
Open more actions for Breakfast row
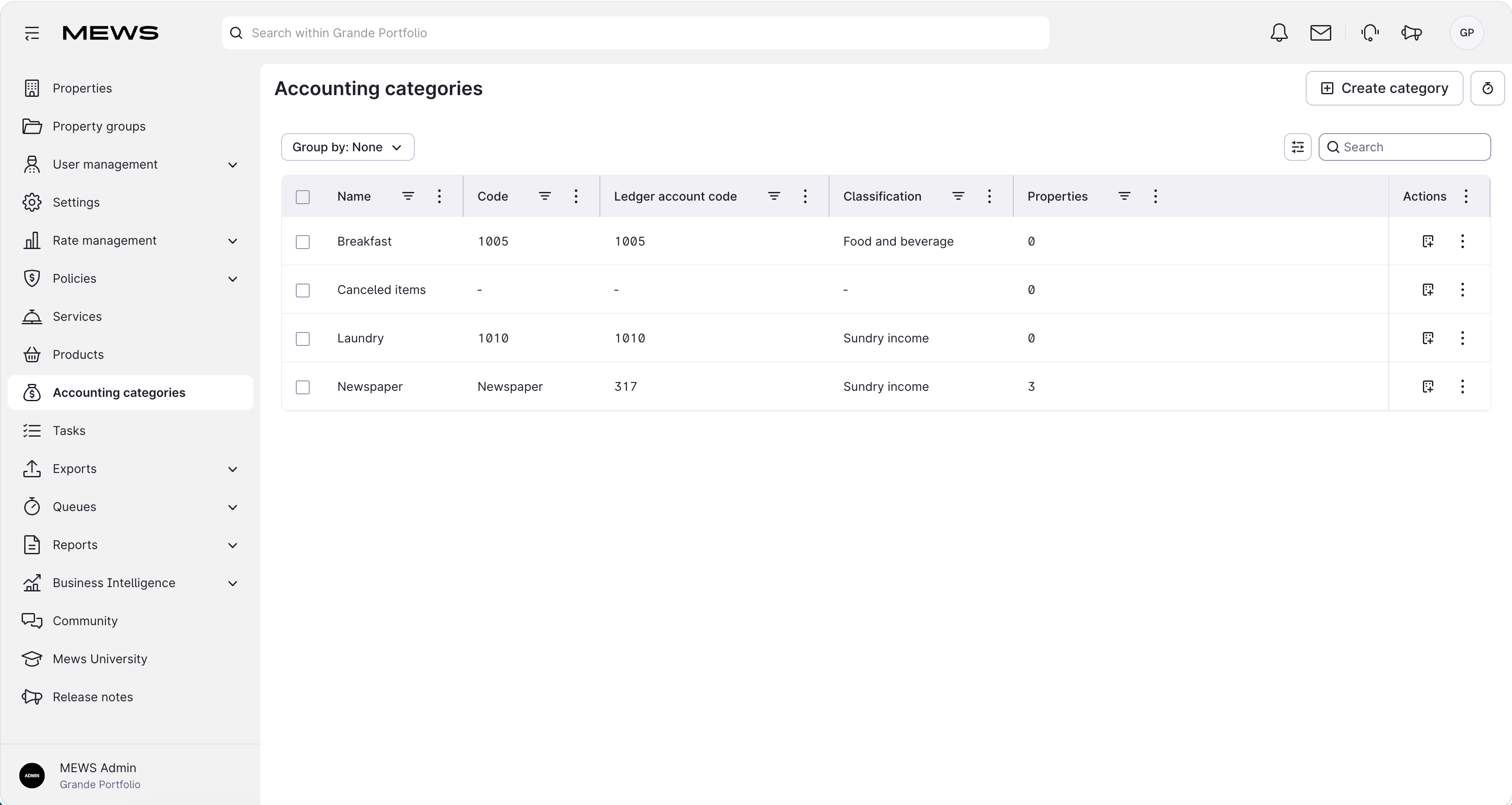[x=1463, y=241]
